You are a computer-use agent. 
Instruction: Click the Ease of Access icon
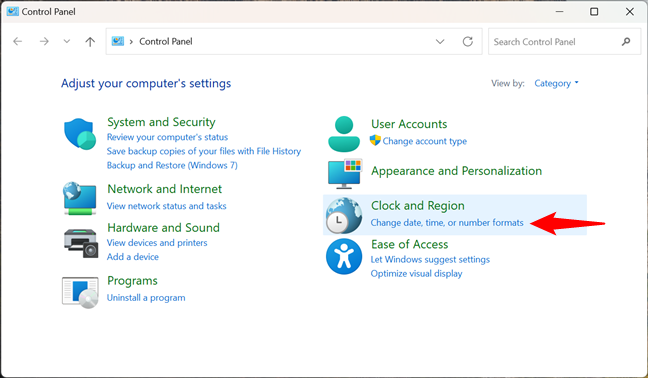344,257
